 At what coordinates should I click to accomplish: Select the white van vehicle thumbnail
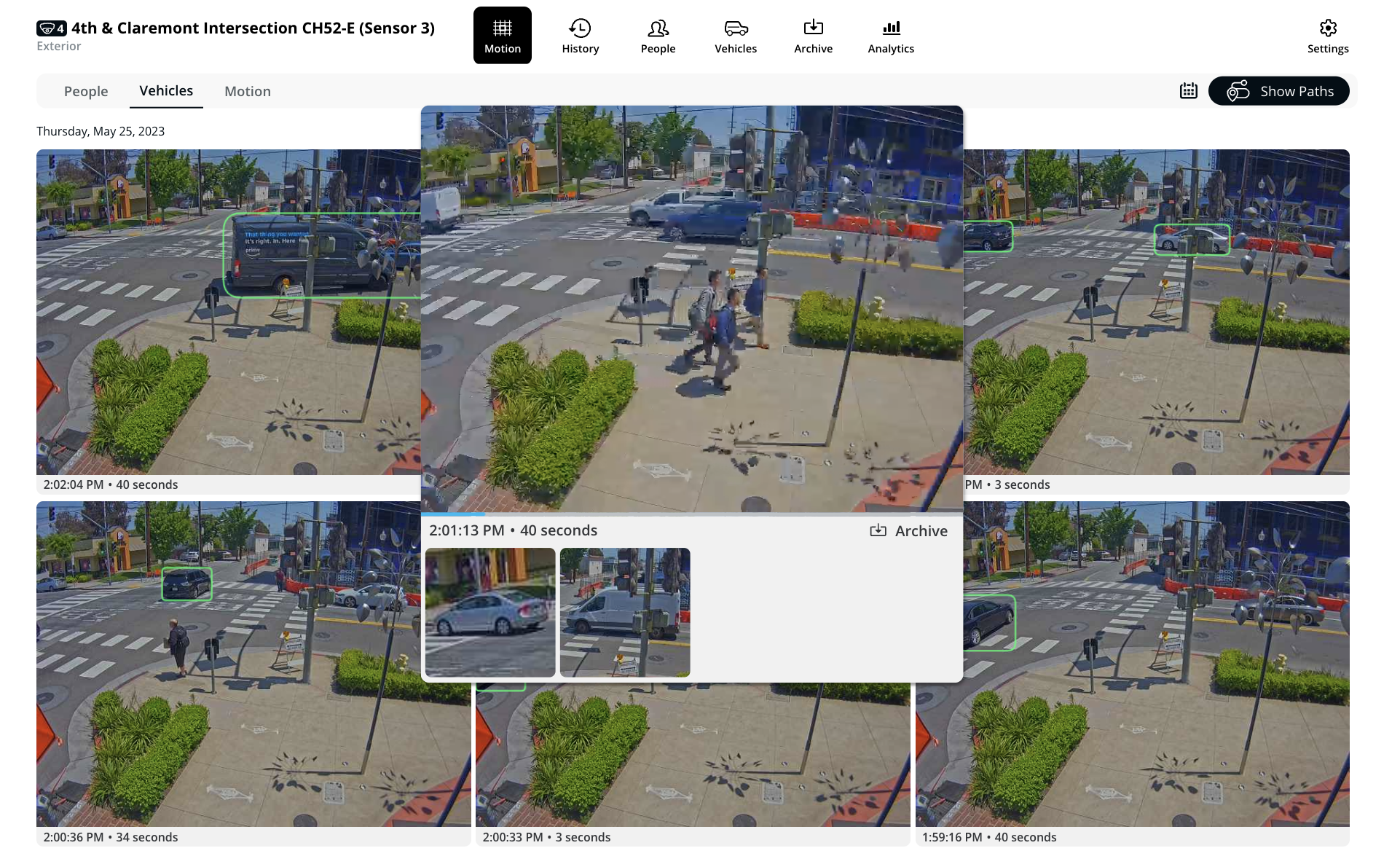tap(624, 612)
